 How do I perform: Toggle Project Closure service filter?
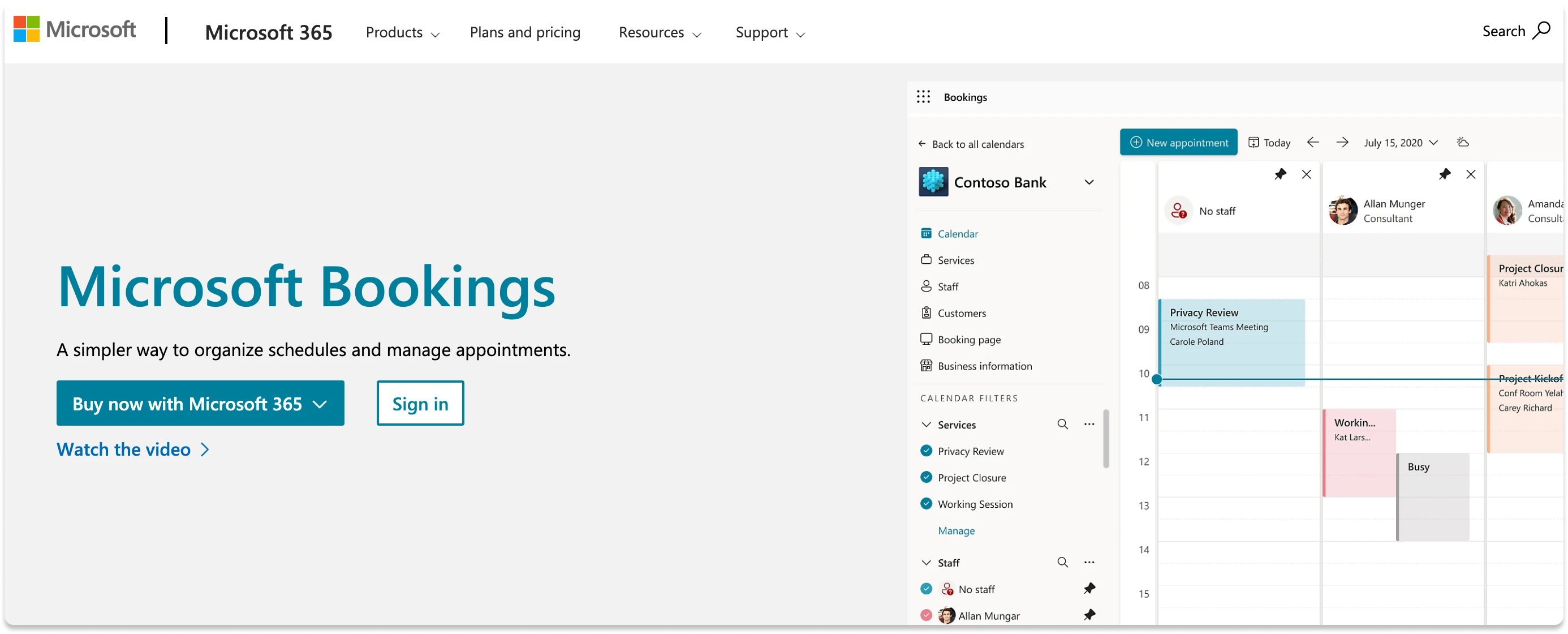(926, 477)
